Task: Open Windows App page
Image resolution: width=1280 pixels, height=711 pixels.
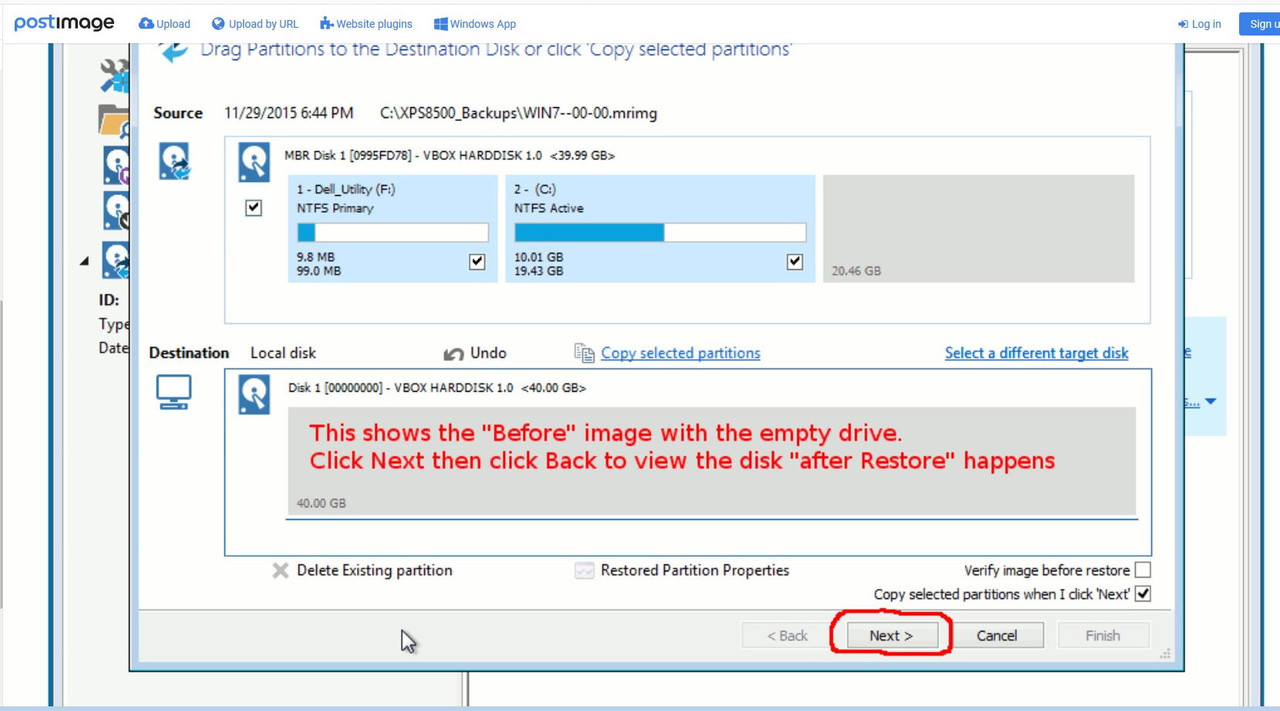Action: [475, 23]
